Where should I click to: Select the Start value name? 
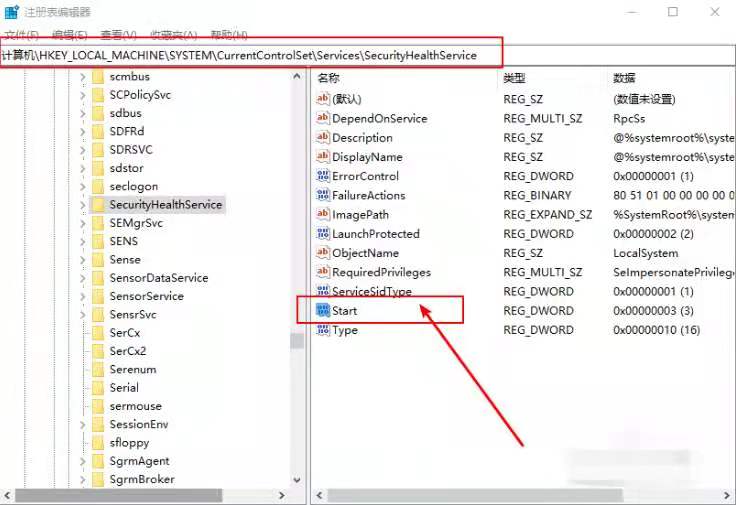[x=345, y=311]
